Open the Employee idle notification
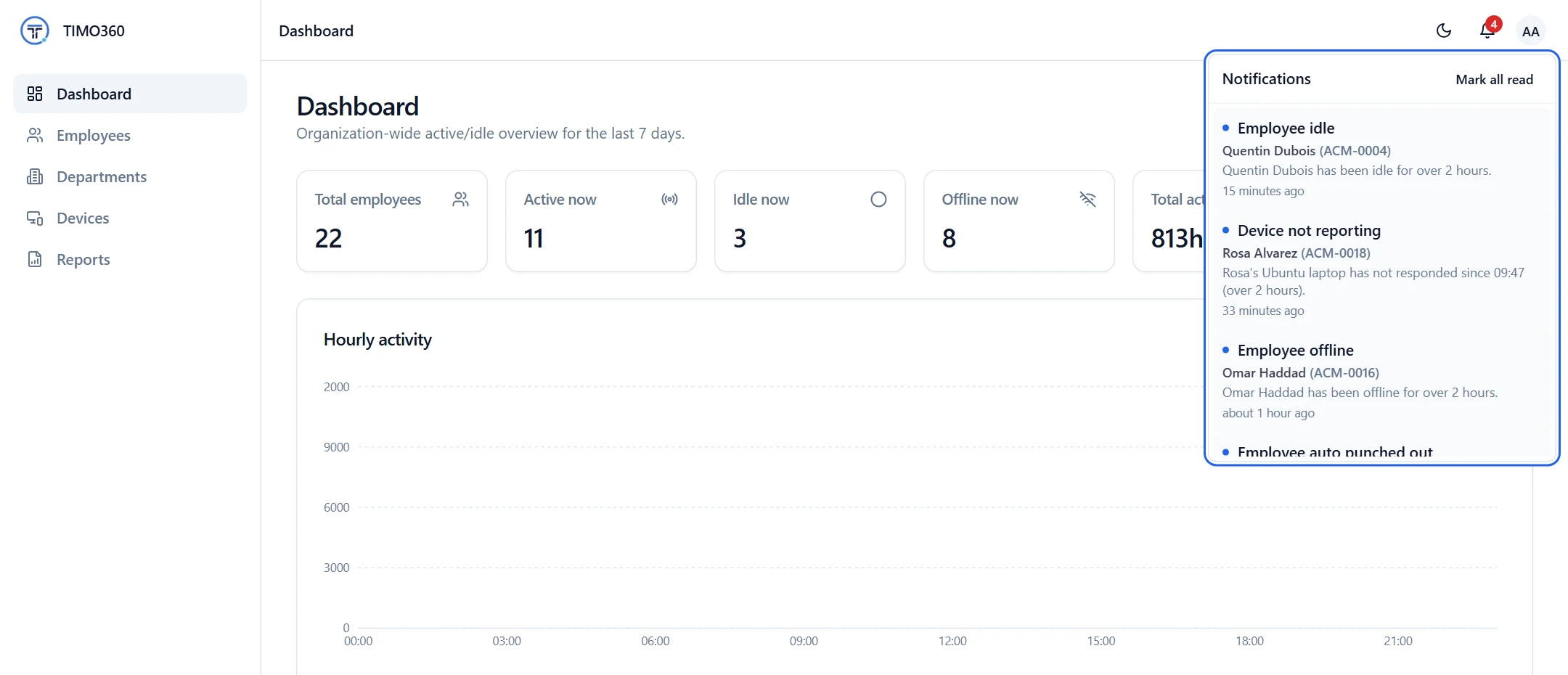The height and width of the screenshot is (675, 1568). pyautogui.click(x=1381, y=159)
